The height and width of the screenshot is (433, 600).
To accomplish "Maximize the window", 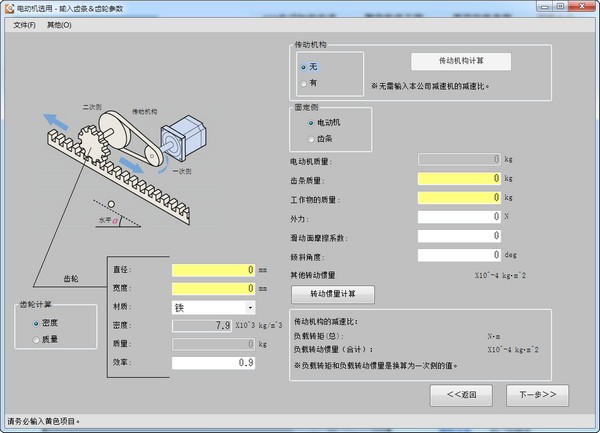I will (x=560, y=6).
